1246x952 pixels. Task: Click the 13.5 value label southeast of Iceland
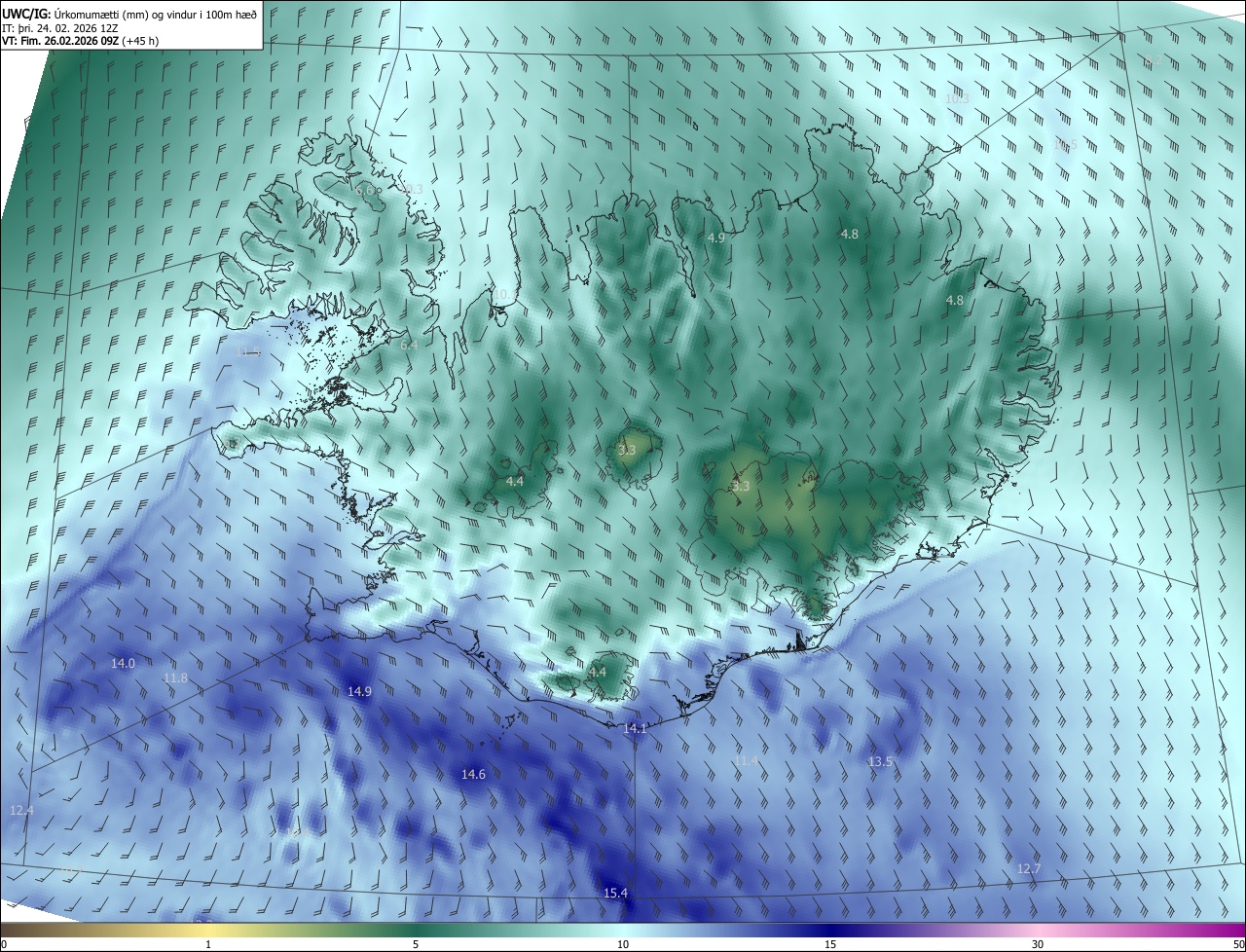(x=880, y=761)
